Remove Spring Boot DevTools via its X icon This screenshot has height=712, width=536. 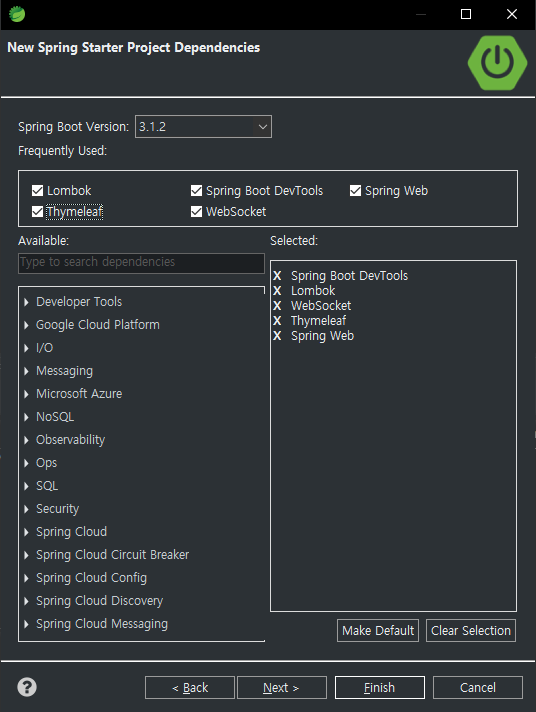277,276
